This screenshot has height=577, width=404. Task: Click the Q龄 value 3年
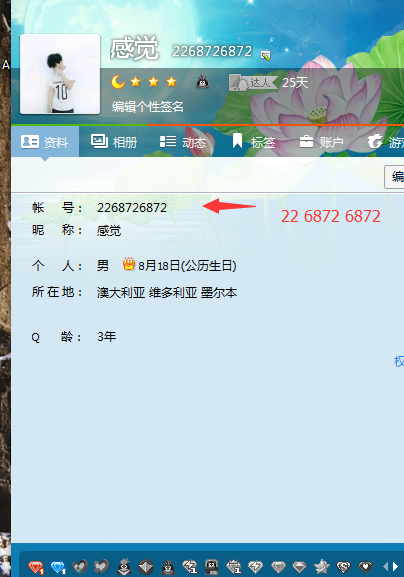tap(107, 336)
